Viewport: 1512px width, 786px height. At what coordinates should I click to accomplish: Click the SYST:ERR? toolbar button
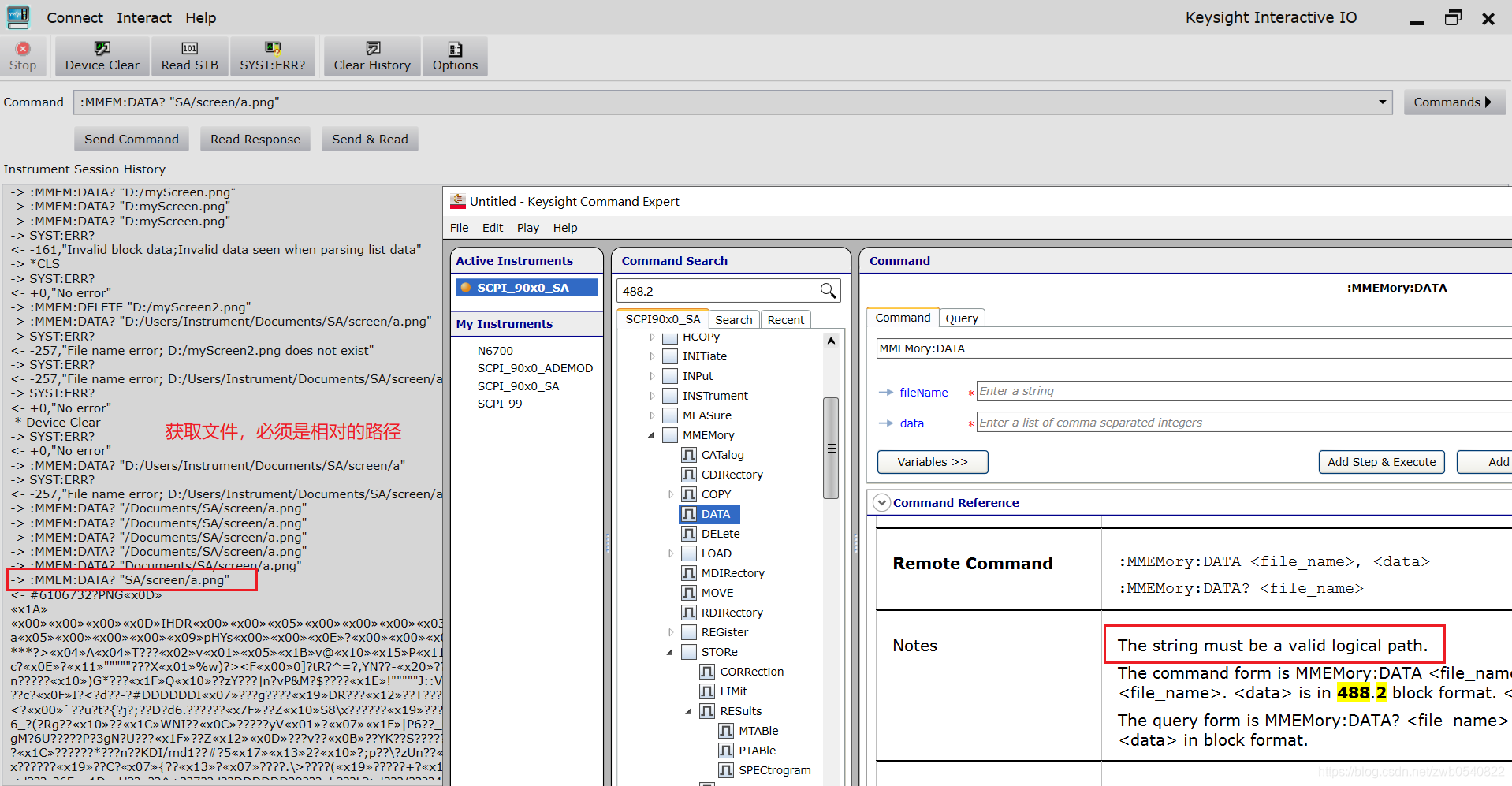(272, 57)
